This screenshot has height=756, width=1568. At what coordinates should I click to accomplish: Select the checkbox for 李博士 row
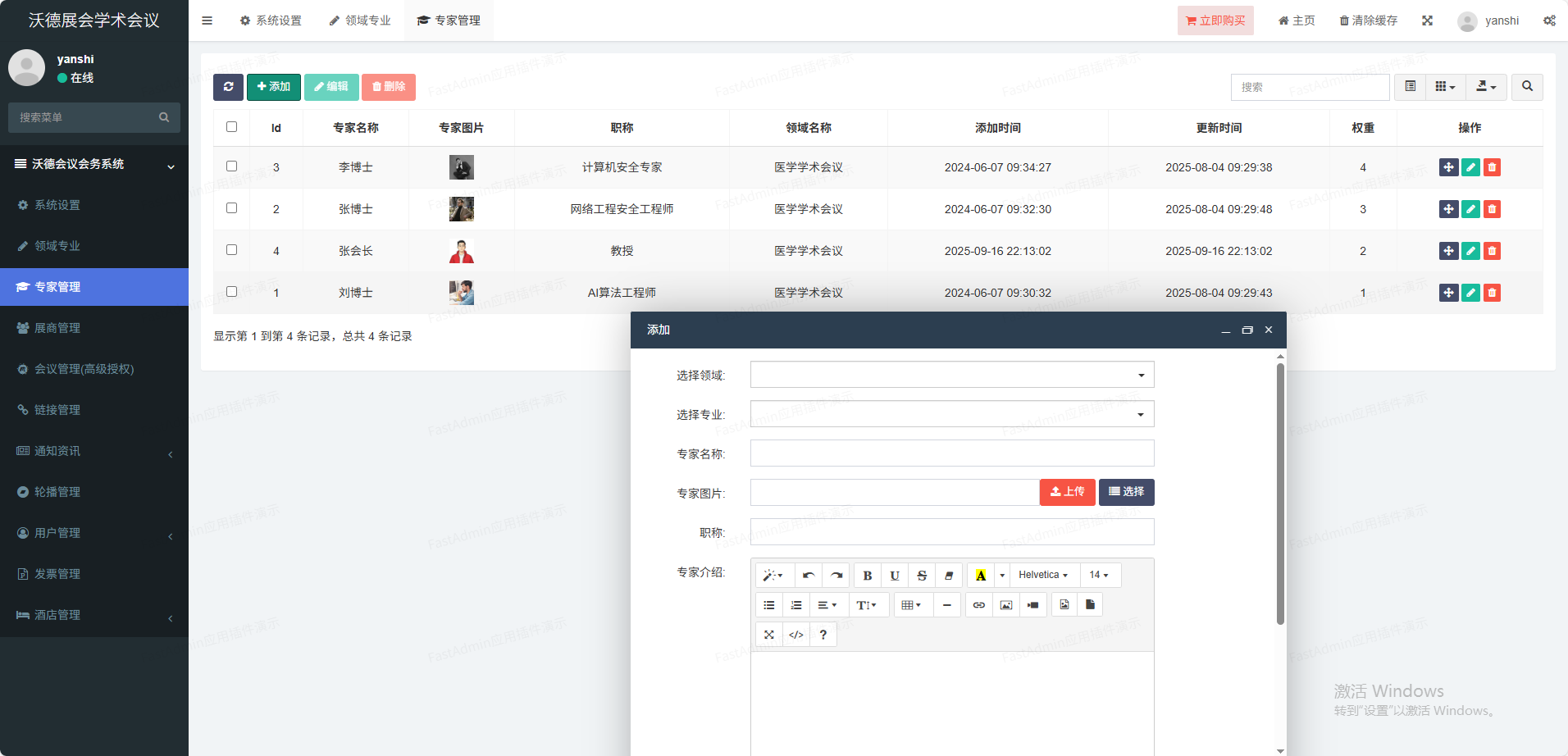(232, 166)
